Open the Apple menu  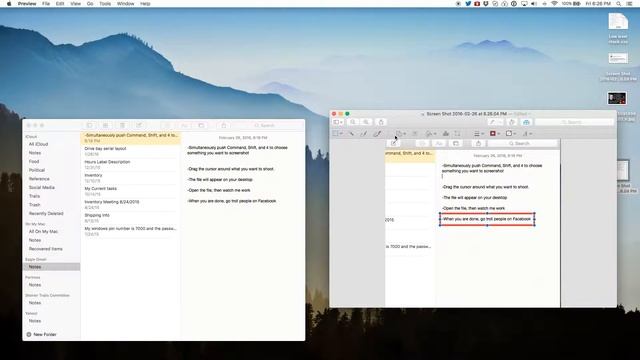[9, 4]
